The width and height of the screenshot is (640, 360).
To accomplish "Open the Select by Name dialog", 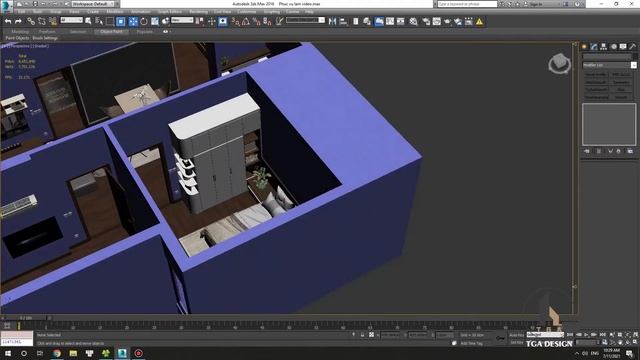I will coord(99,21).
